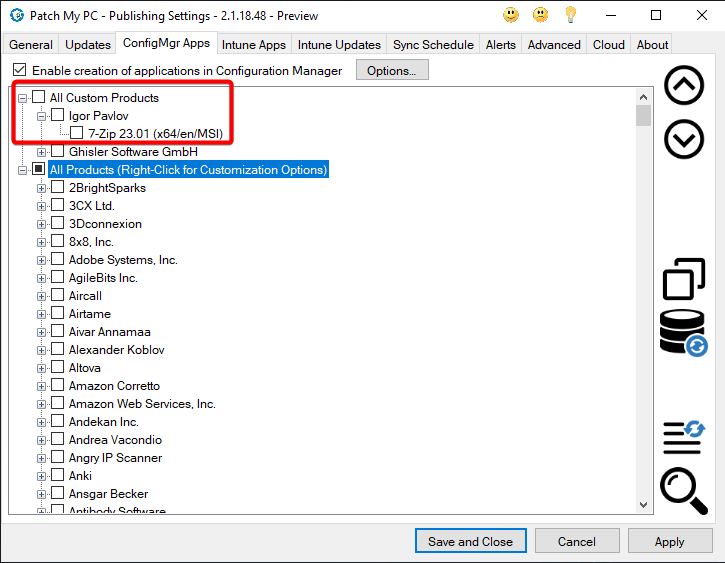The width and height of the screenshot is (725, 563).
Task: Expand the 2BrightSparks vendor node
Action: (42, 188)
